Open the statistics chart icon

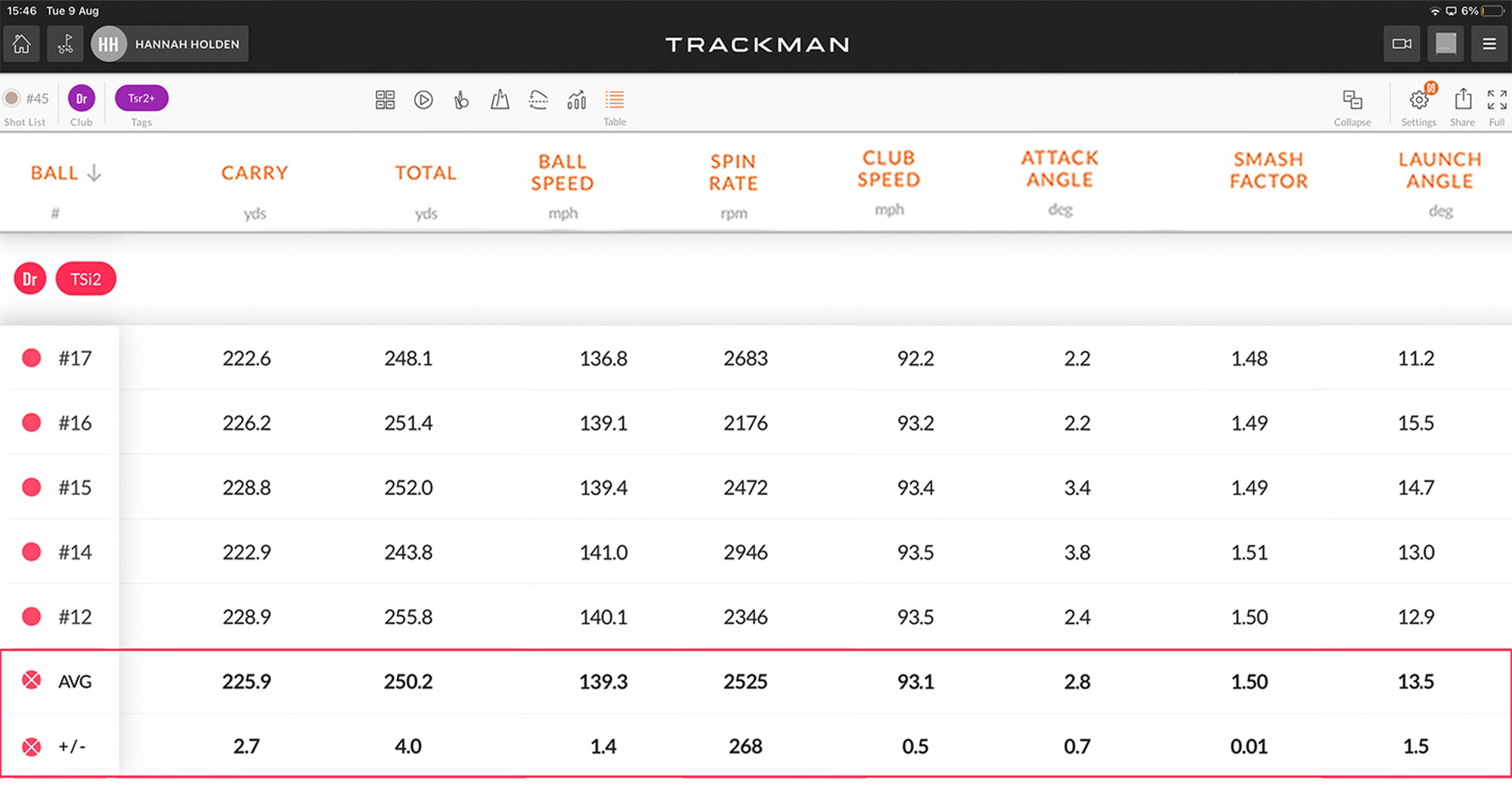click(x=576, y=100)
